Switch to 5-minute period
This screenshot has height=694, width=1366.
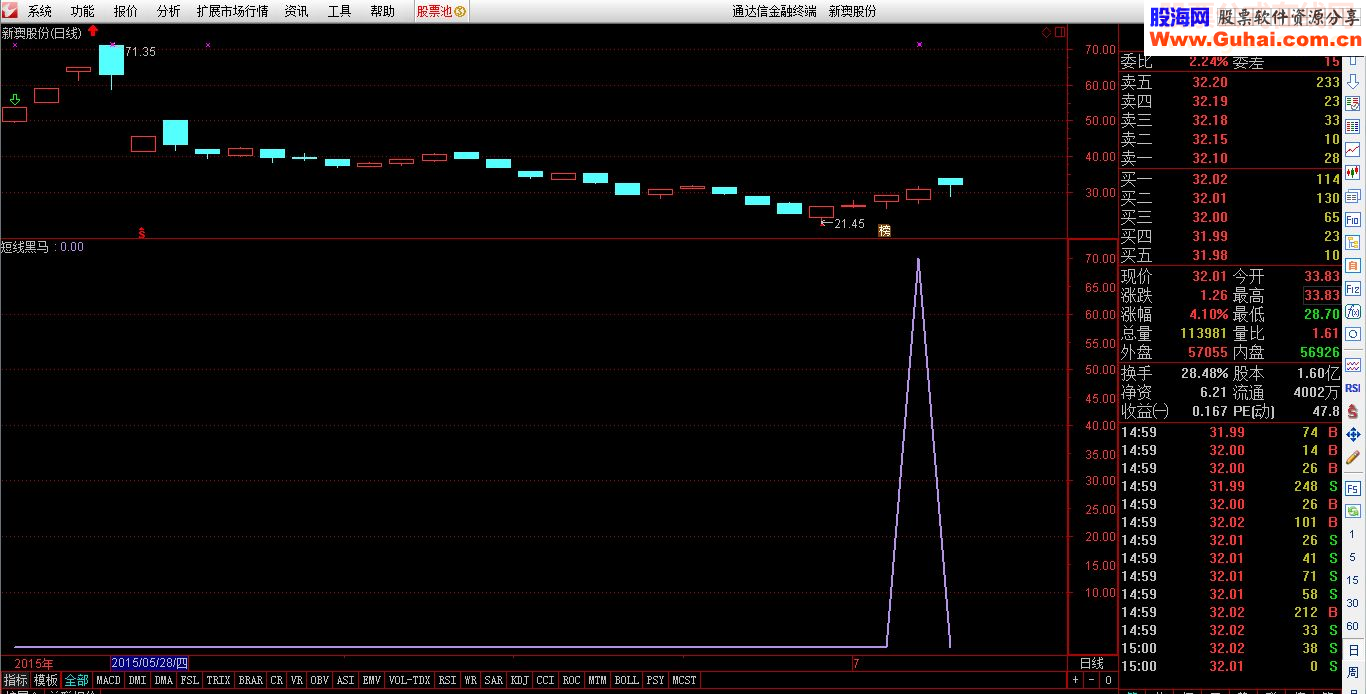click(1353, 559)
